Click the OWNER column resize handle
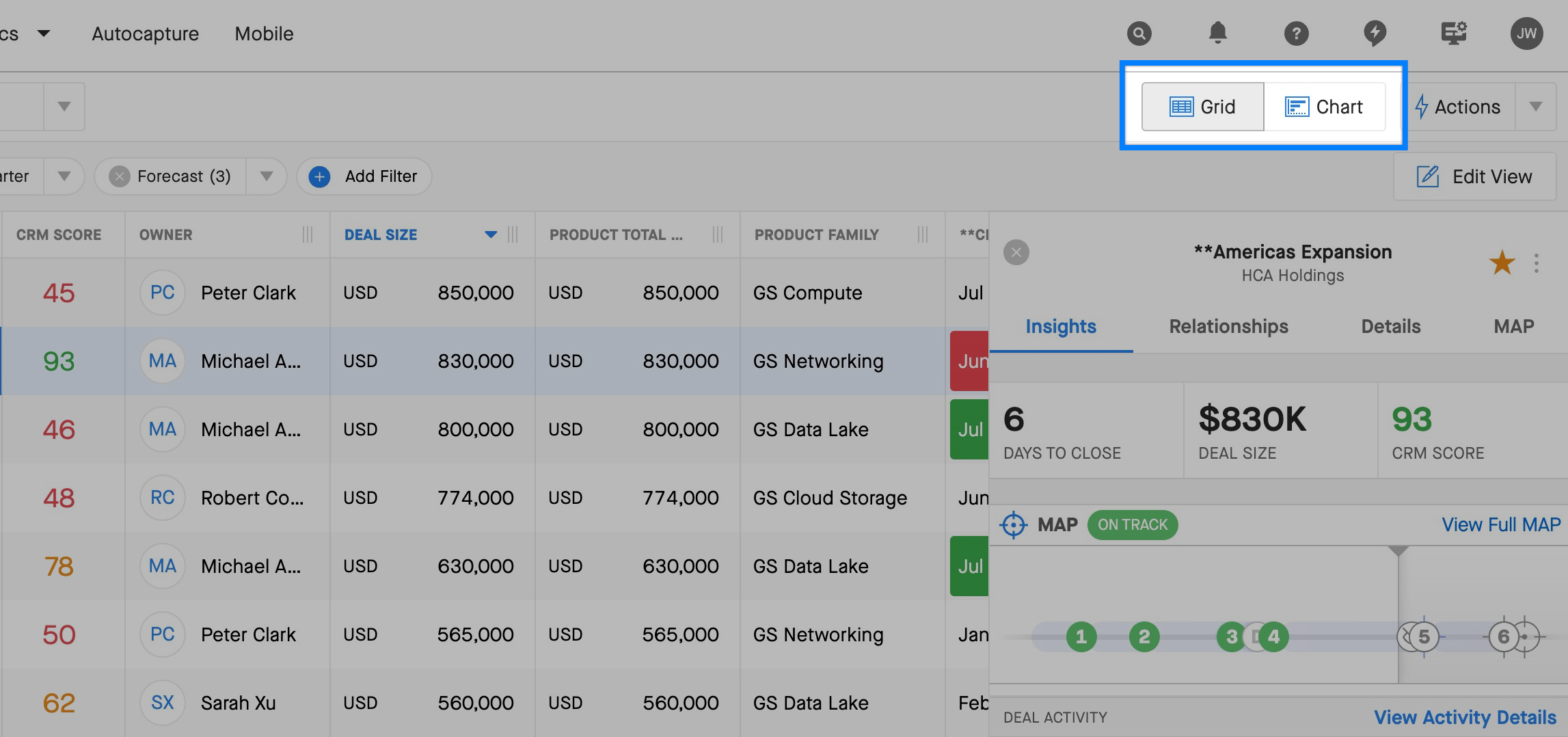Viewport: 1568px width, 737px height. (x=308, y=234)
